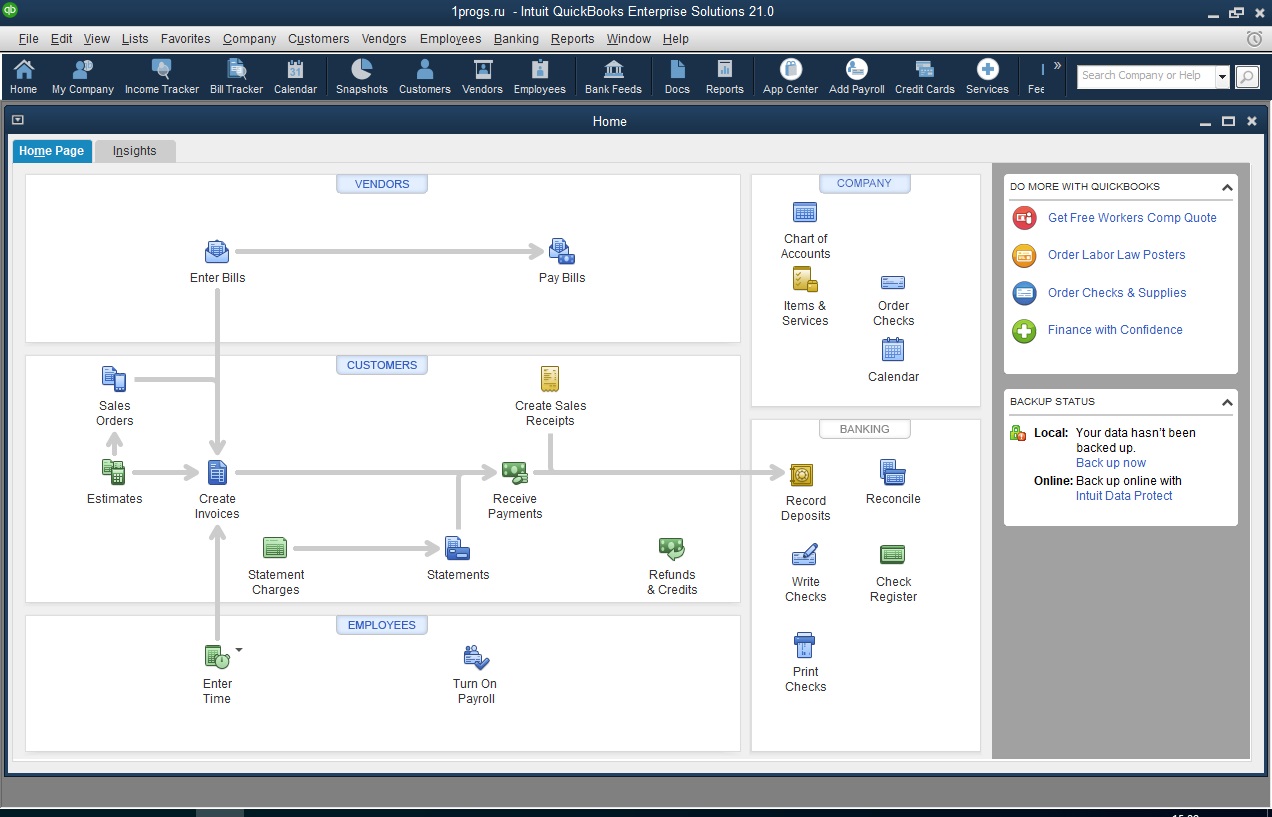Image resolution: width=1272 pixels, height=817 pixels.
Task: Click the Search Company or Help field
Action: coord(1146,76)
